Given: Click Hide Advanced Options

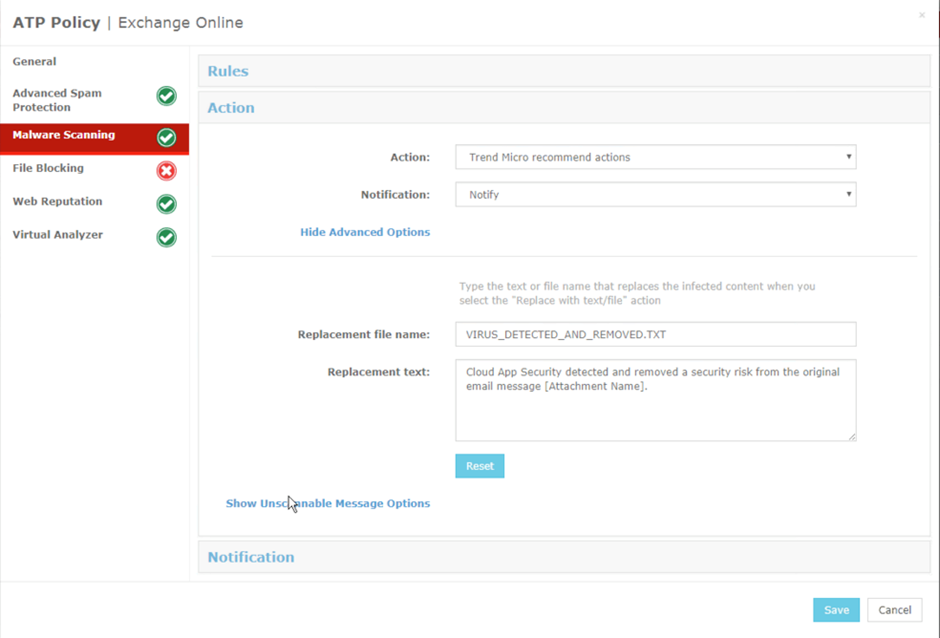Looking at the screenshot, I should 365,231.
